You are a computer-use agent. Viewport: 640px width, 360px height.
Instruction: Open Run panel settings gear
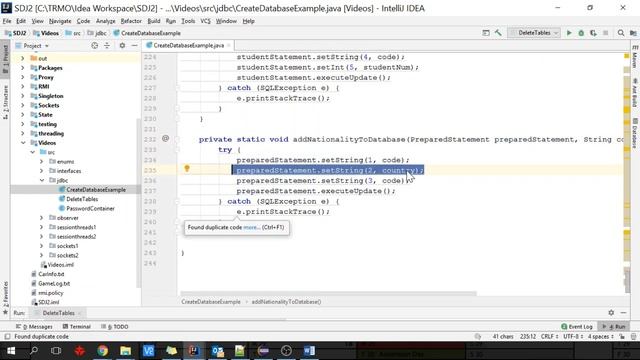(x=611, y=313)
